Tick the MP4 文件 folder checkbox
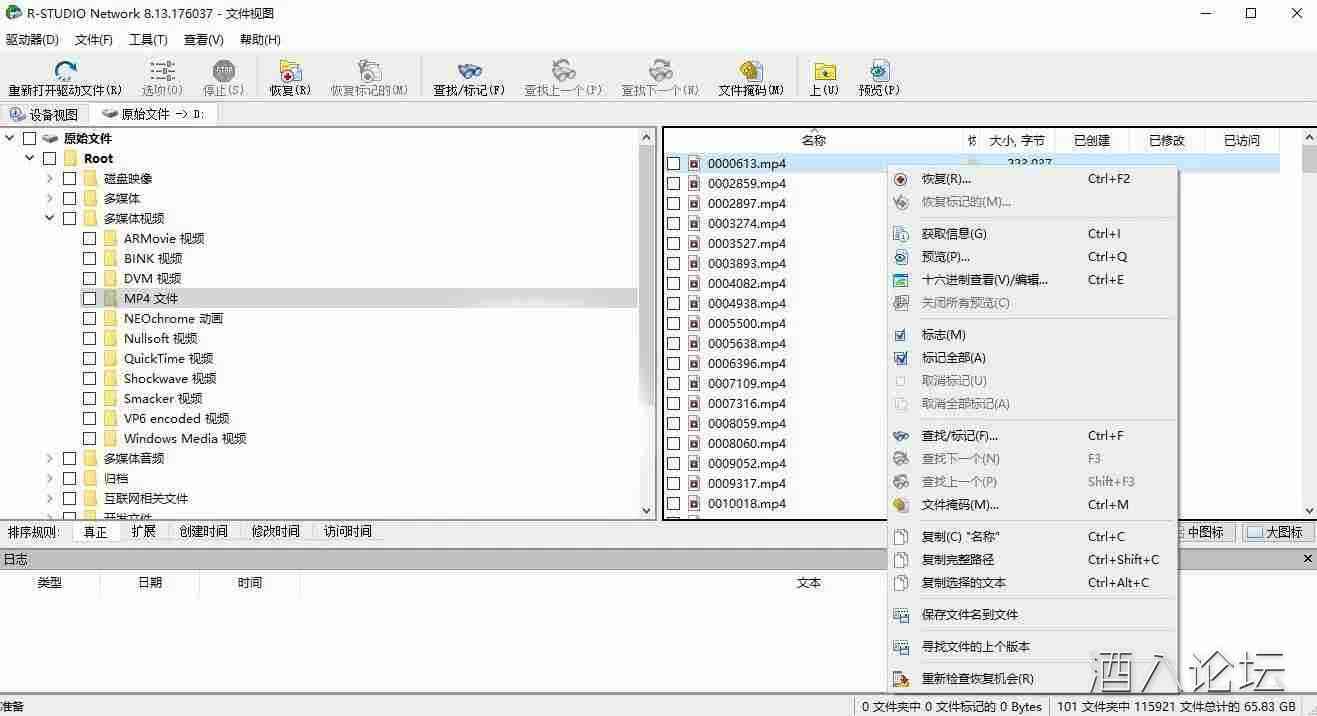Screen dimensions: 1317x716 [x=89, y=298]
